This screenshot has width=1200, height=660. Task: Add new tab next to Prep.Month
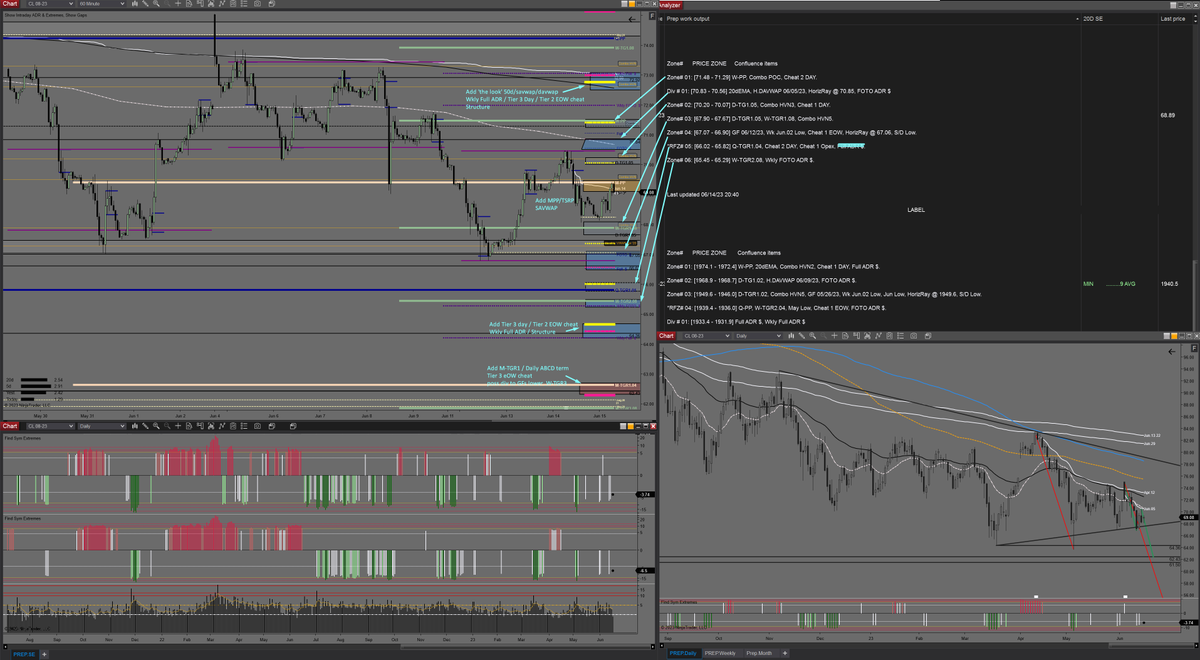coord(785,653)
